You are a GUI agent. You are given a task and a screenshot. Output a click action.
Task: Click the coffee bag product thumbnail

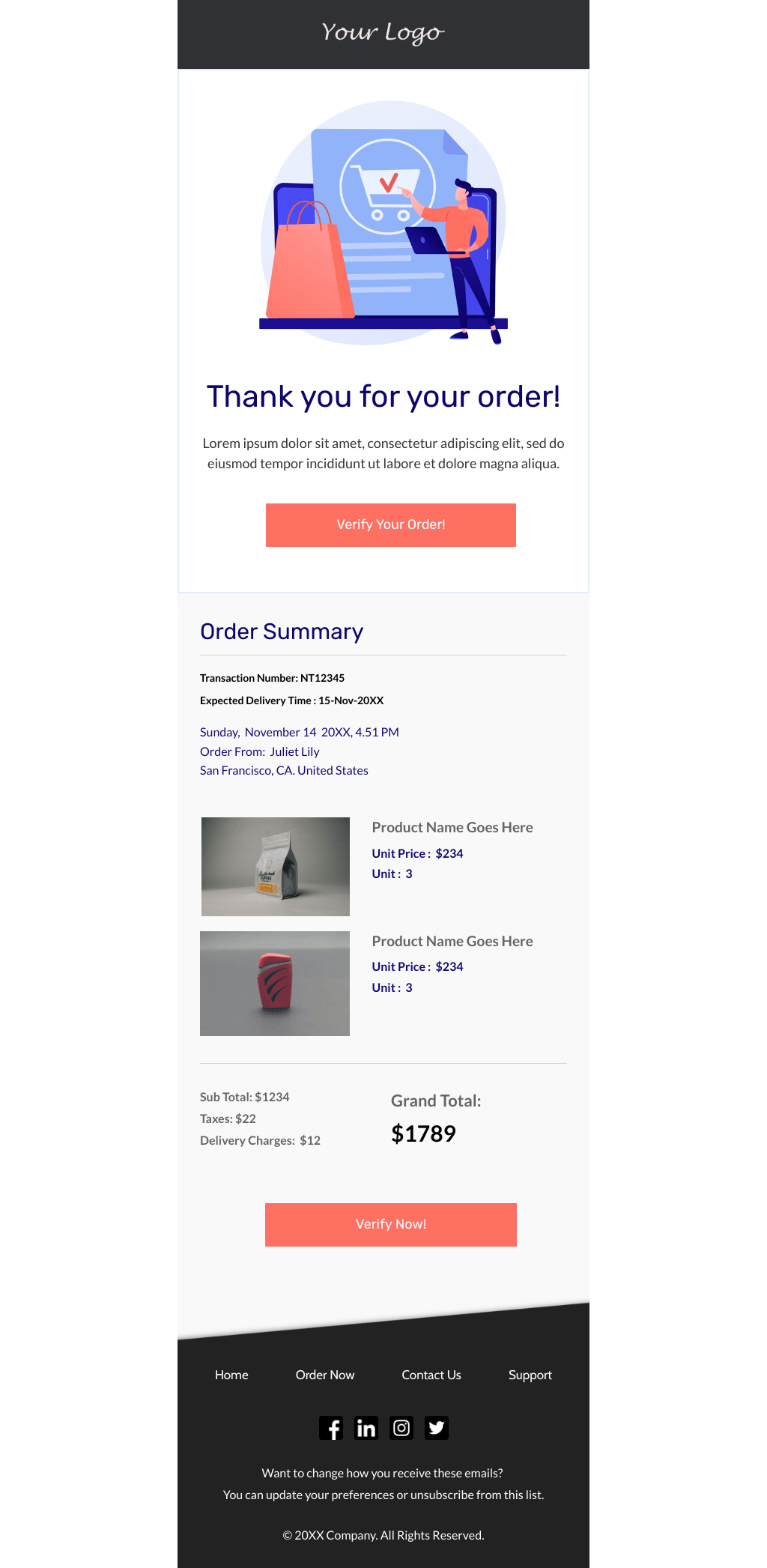pos(275,865)
